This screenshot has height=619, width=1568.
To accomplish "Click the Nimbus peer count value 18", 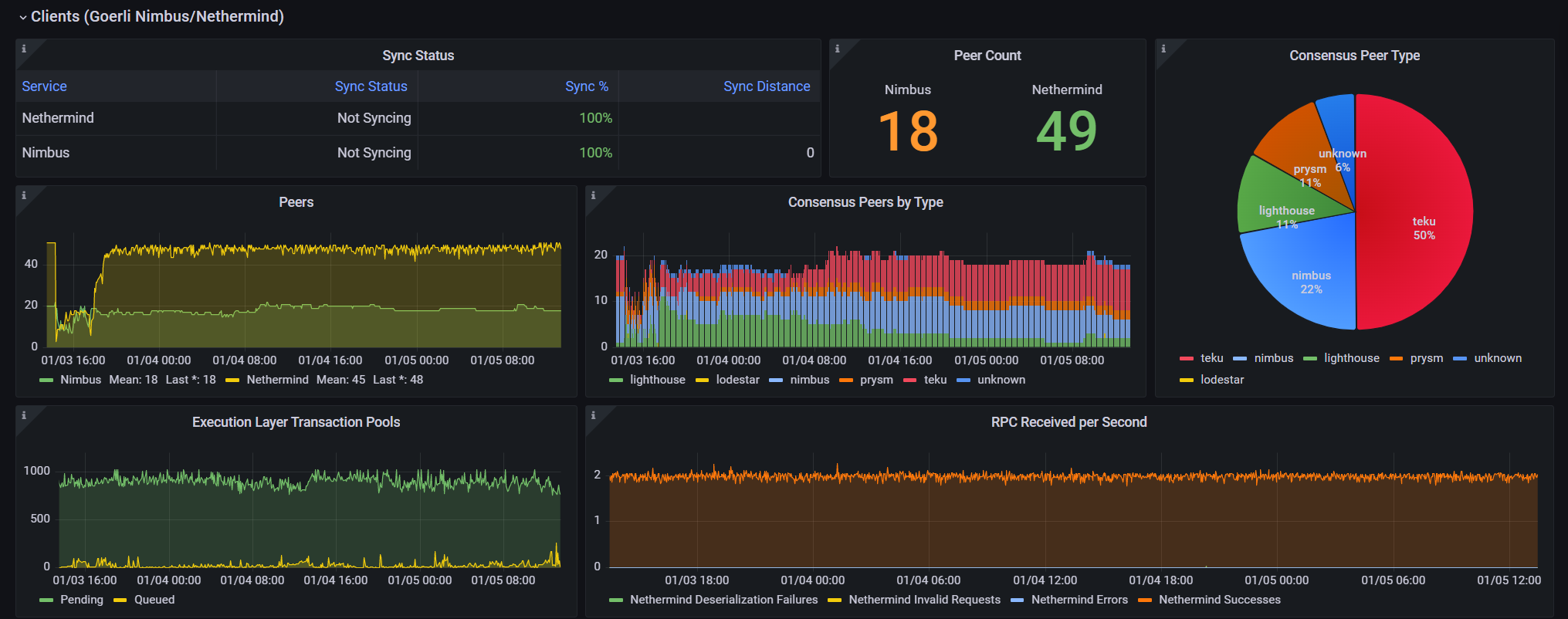I will pyautogui.click(x=908, y=131).
